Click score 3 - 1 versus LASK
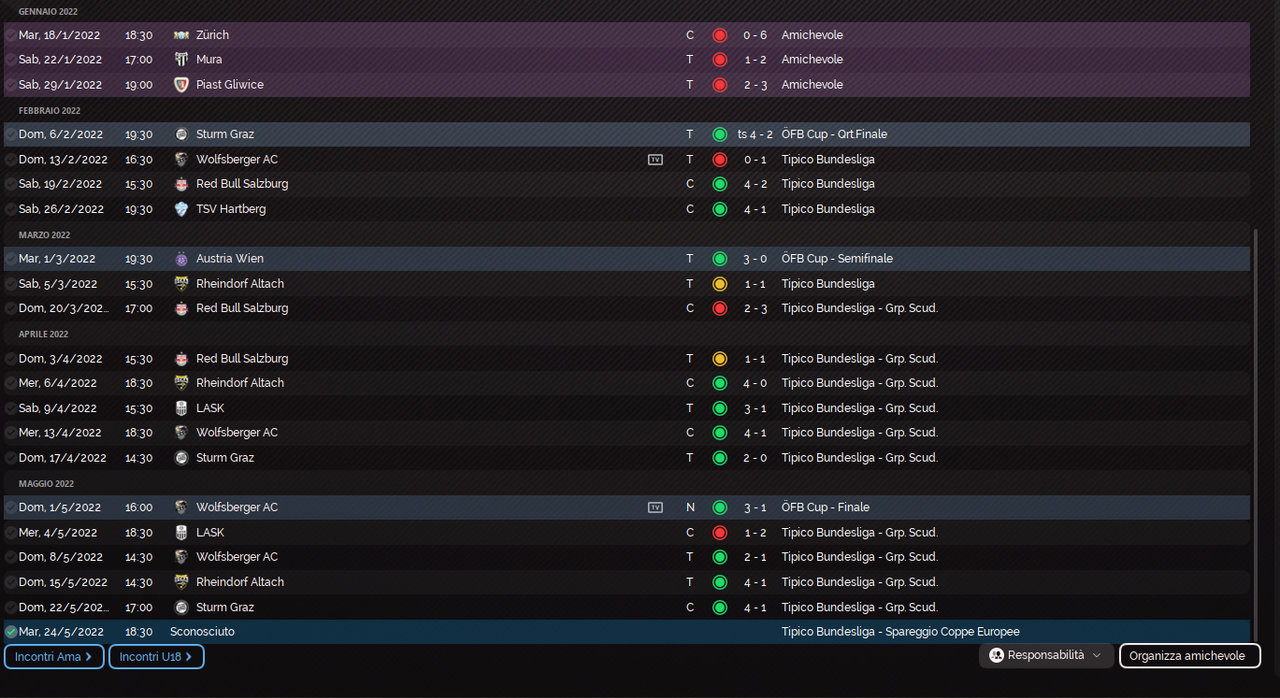The width and height of the screenshot is (1280, 698). coord(756,408)
